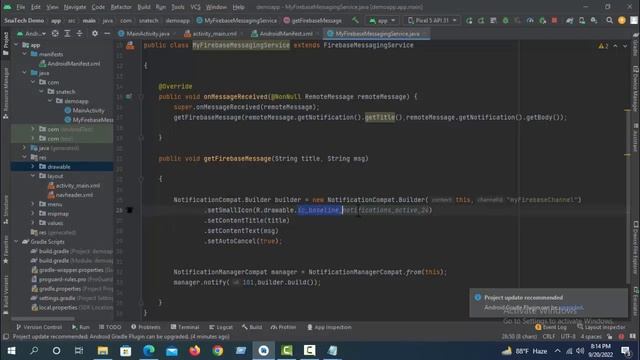Open the VCS menu

(x=196, y=7)
